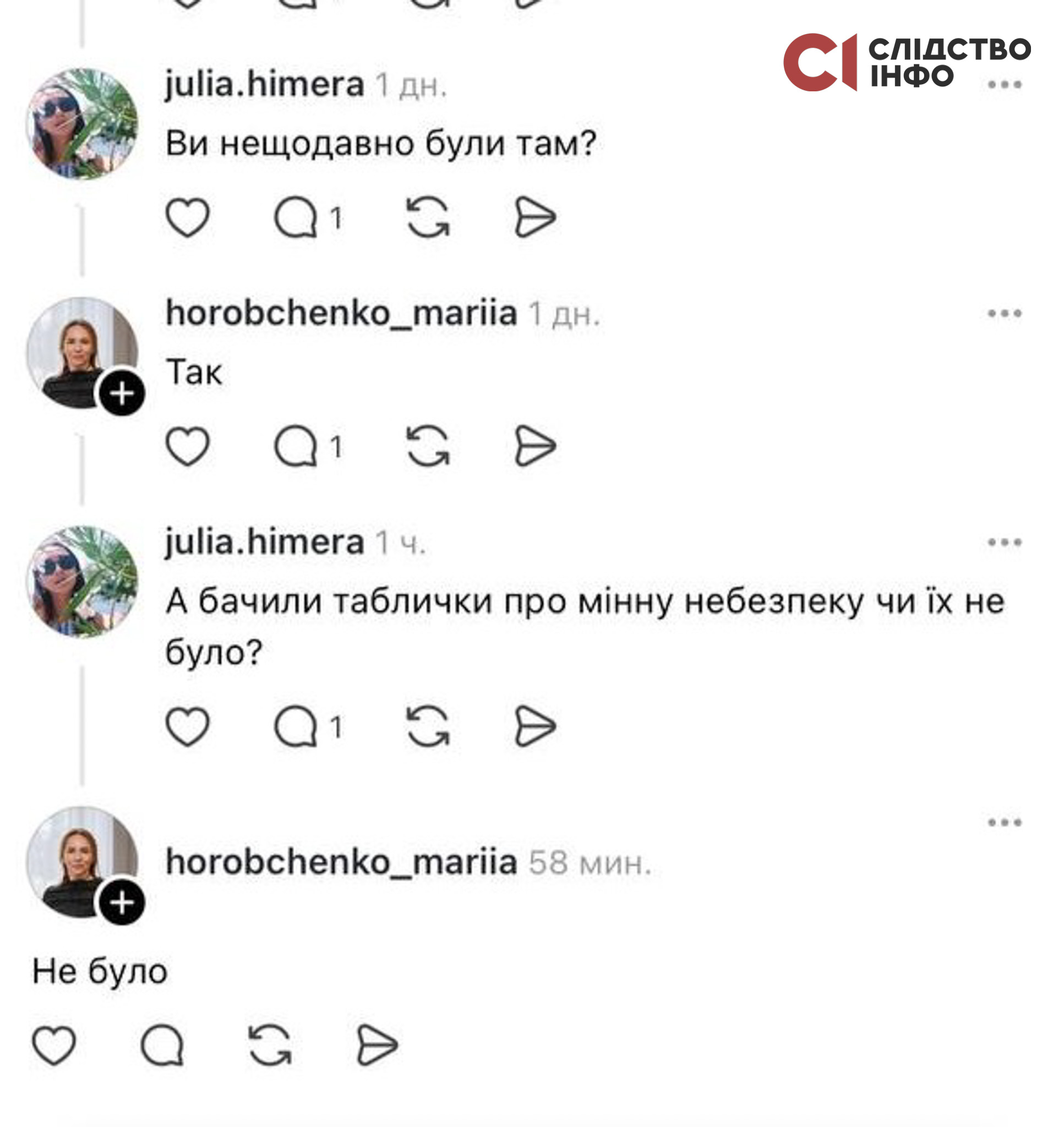Open horobchenko_mariia profile from 58 мин. comment
This screenshot has height=1127, width=1064.
(341, 863)
